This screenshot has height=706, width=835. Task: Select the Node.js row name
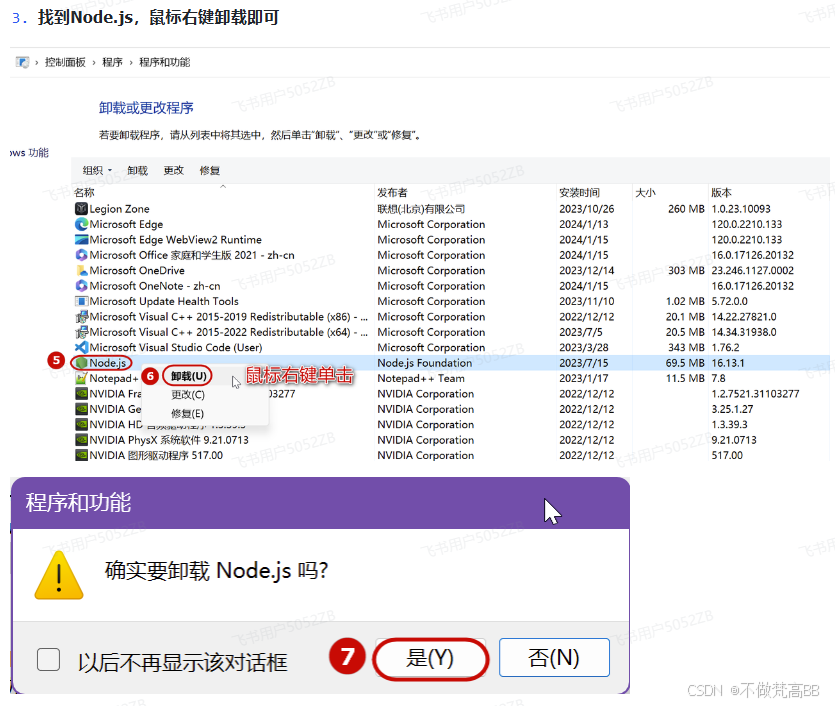(108, 363)
